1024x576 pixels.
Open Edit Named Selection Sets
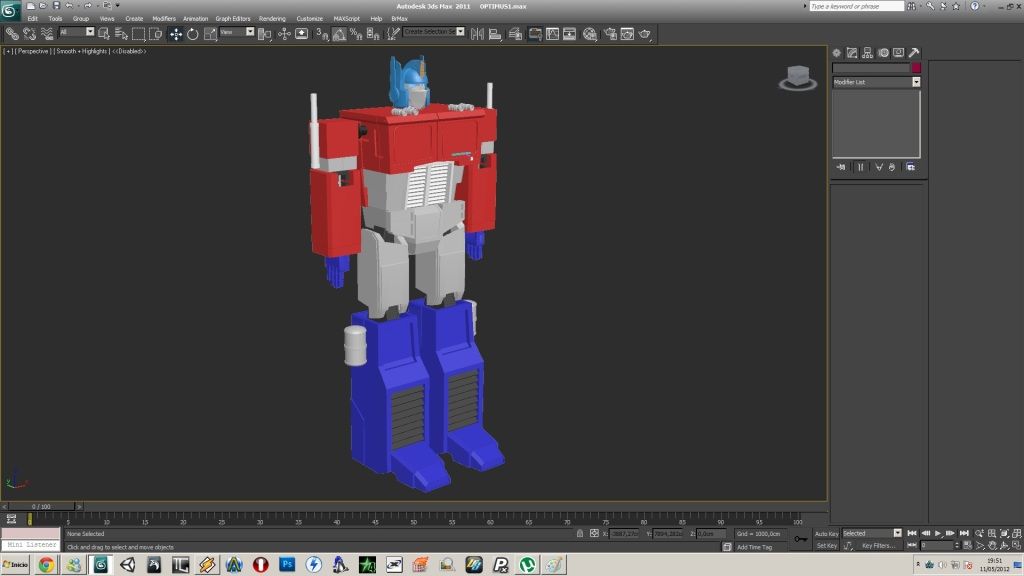tap(392, 34)
